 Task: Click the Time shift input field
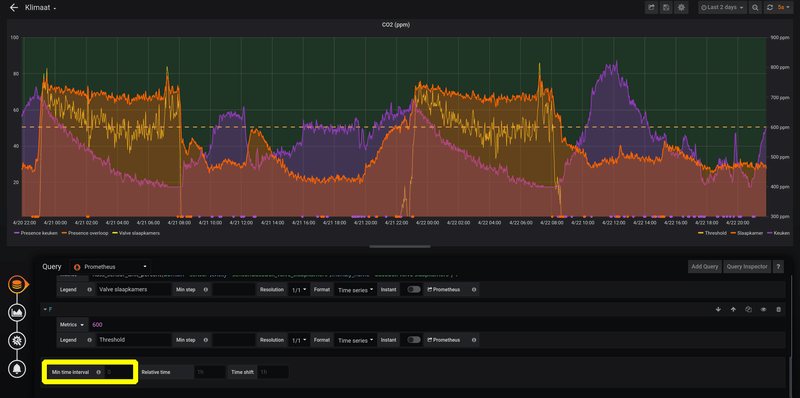(x=273, y=372)
